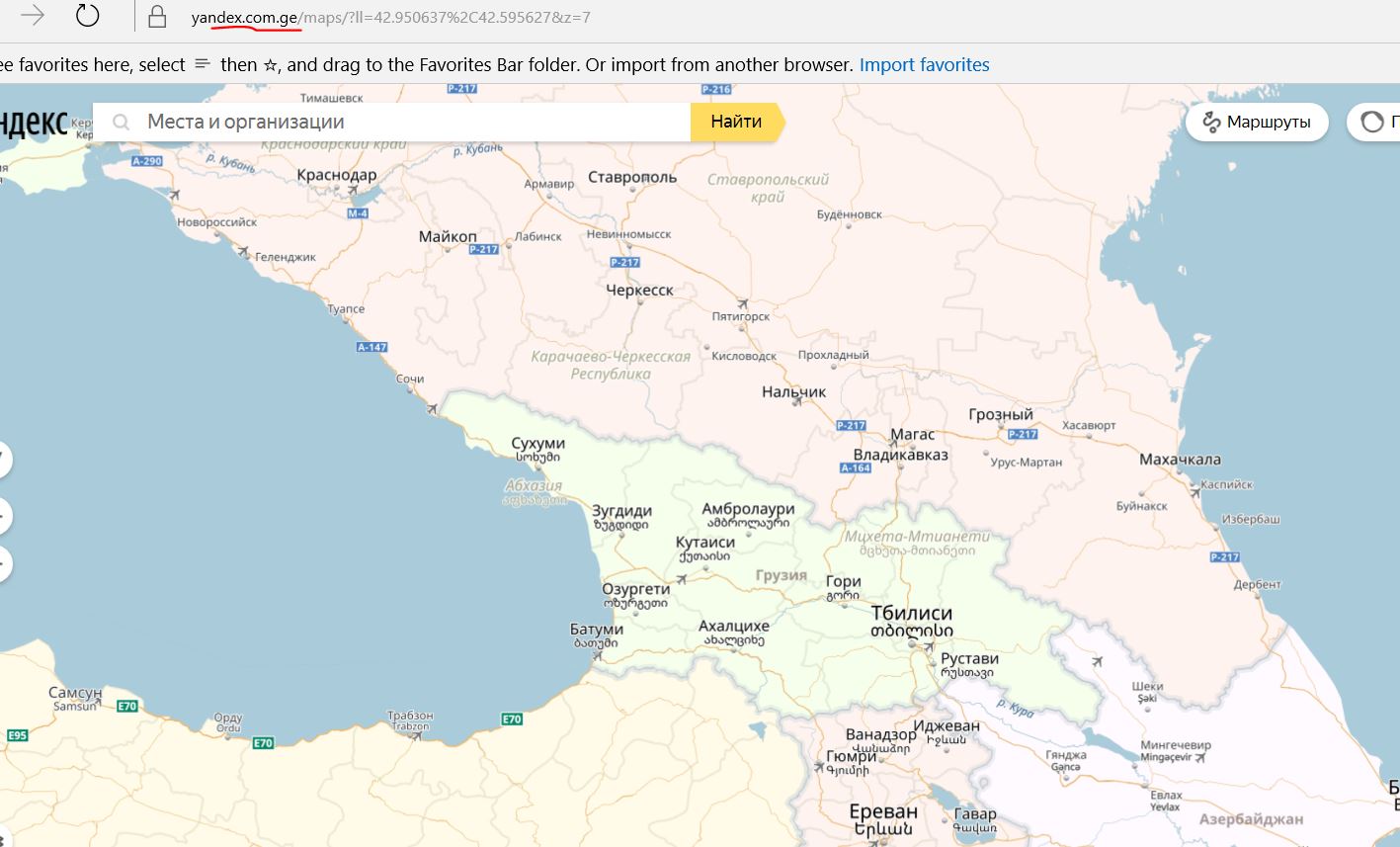Click the Кисловодск city label
Image resolution: width=1400 pixels, height=847 pixels.
pyautogui.click(x=745, y=356)
